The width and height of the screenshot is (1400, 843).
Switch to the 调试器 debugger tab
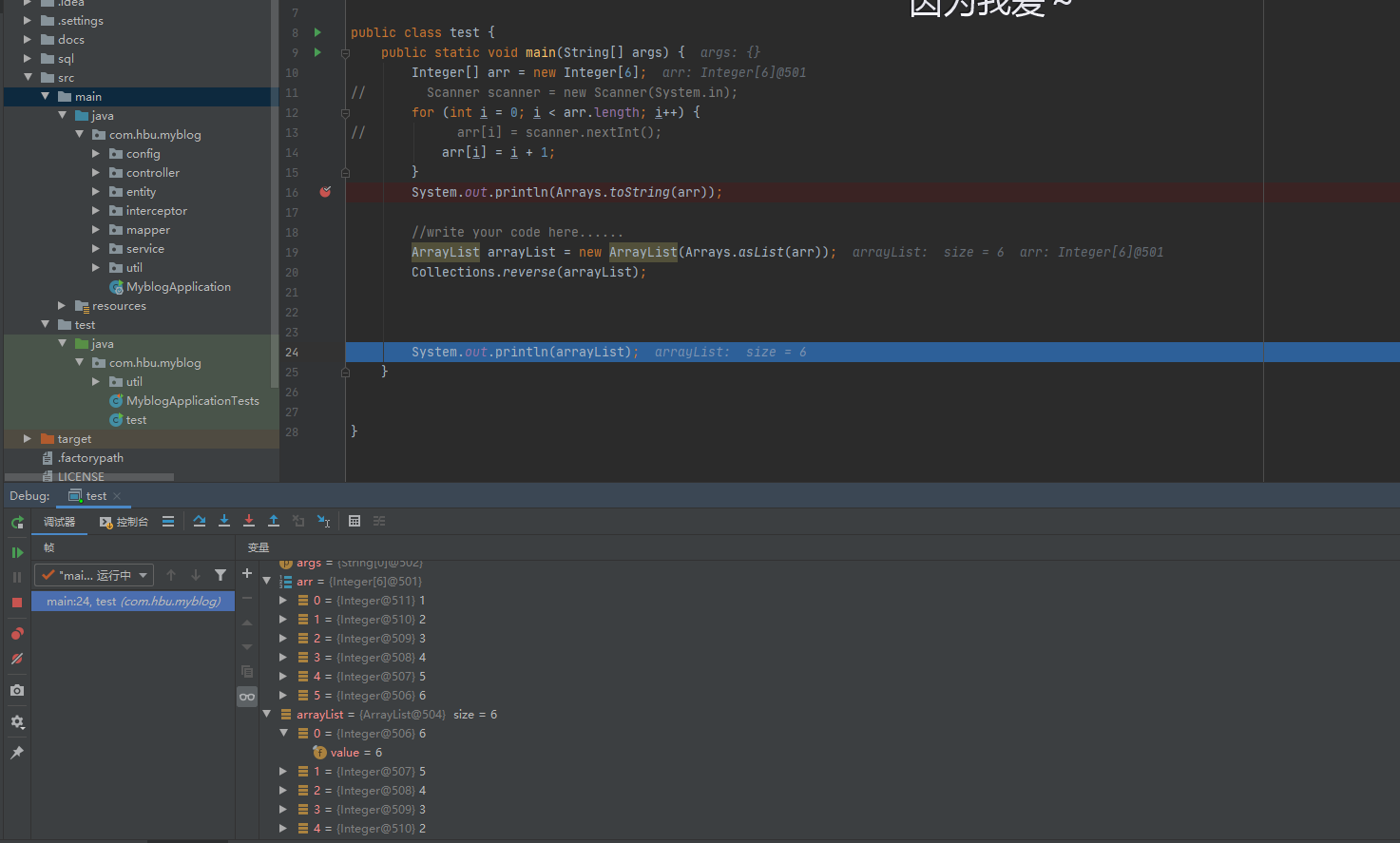click(59, 522)
